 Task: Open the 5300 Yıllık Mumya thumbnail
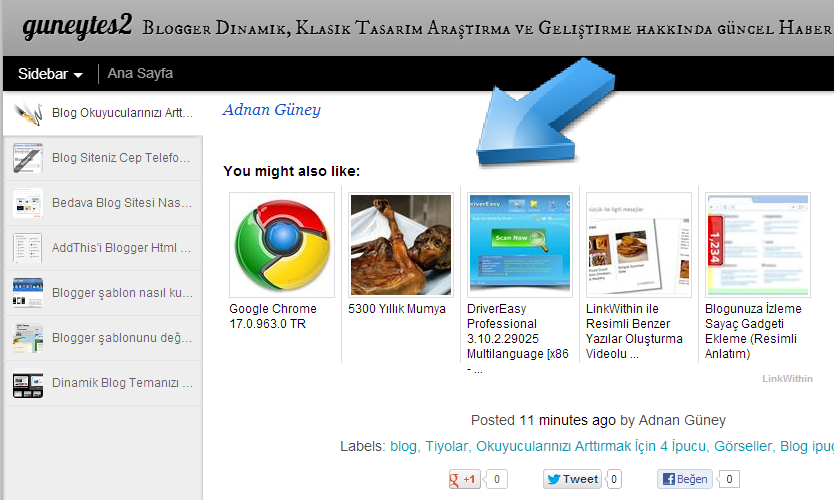coord(401,245)
